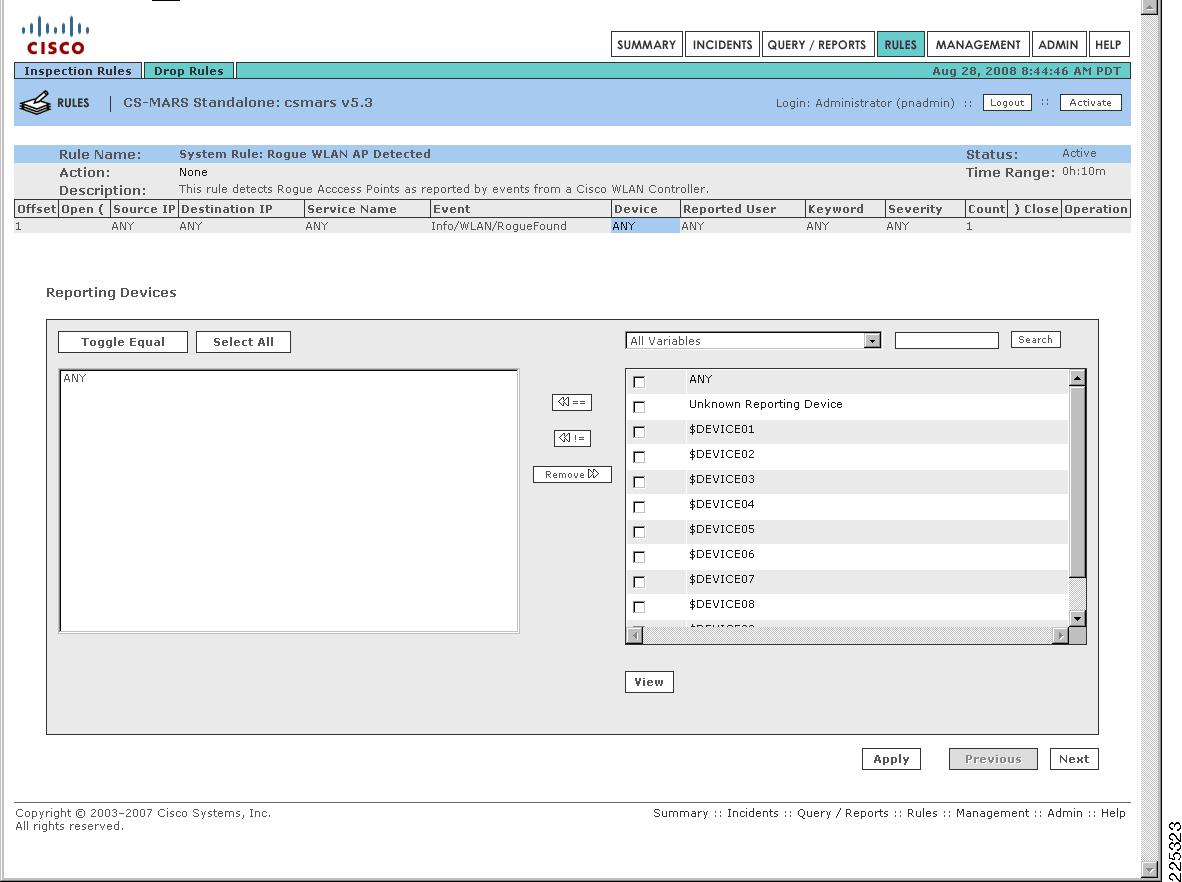
Task: Click the Rules book icon
Action: 35,103
